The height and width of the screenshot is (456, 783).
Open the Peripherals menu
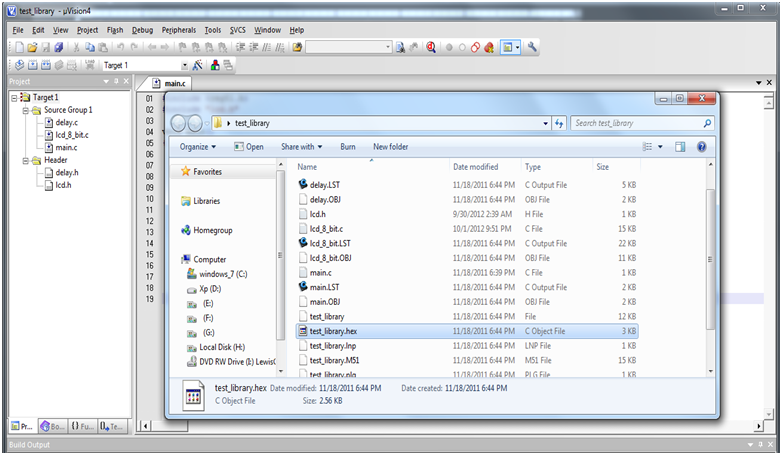pos(179,30)
